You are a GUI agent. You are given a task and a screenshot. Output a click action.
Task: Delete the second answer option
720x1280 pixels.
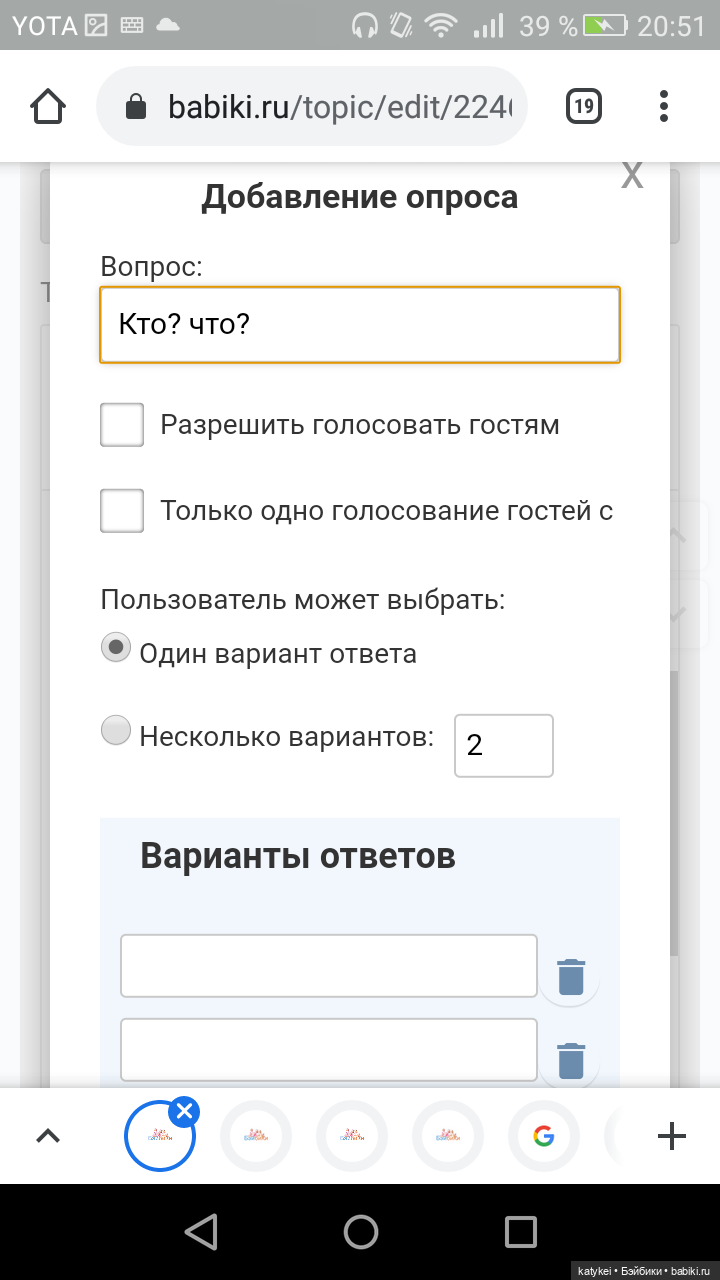(x=570, y=1060)
